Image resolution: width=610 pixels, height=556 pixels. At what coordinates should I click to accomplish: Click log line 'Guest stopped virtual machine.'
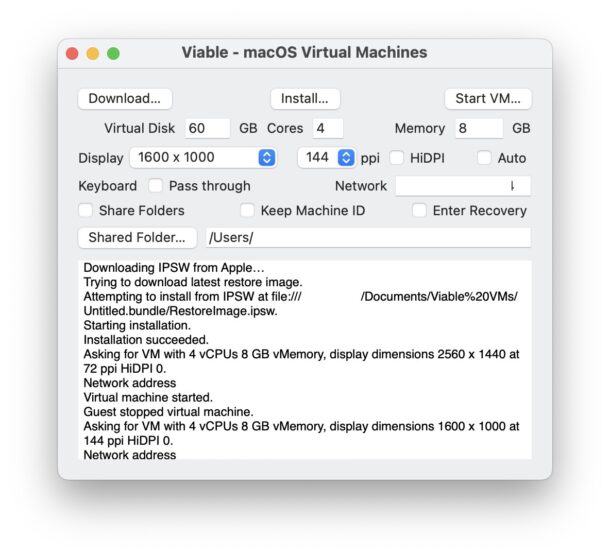point(168,412)
